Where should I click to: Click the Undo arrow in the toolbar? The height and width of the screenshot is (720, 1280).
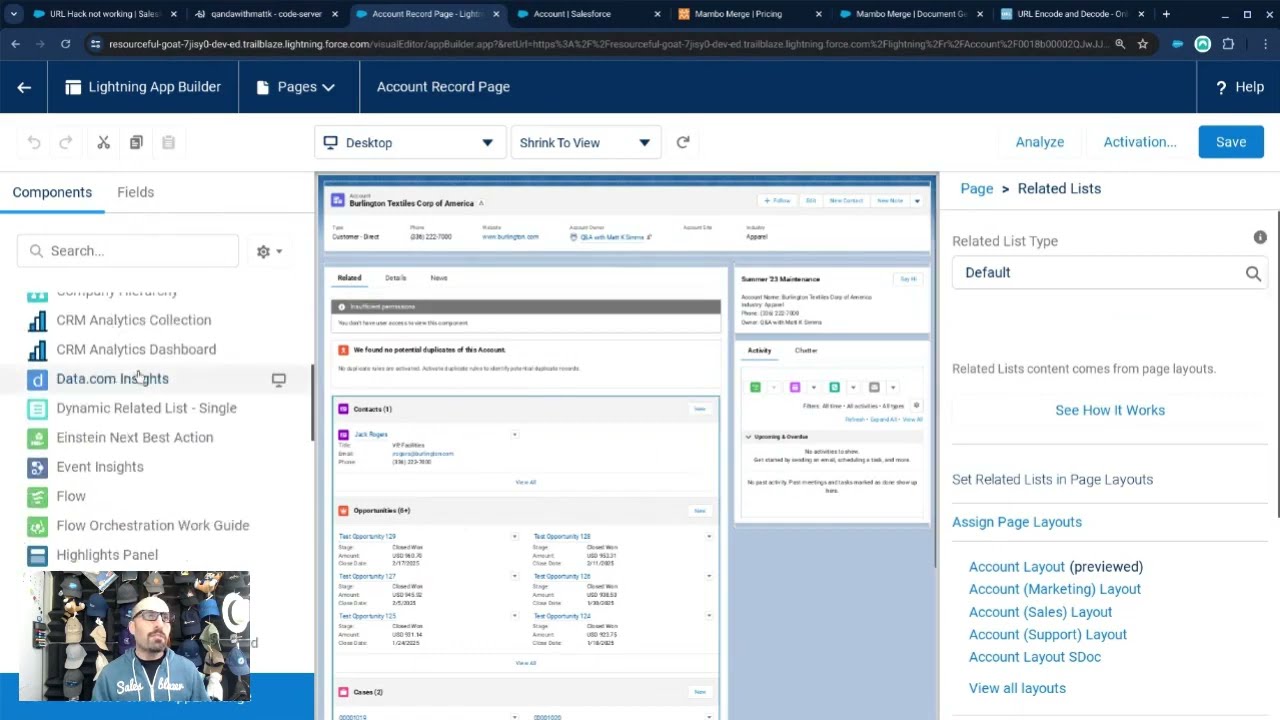[34, 143]
